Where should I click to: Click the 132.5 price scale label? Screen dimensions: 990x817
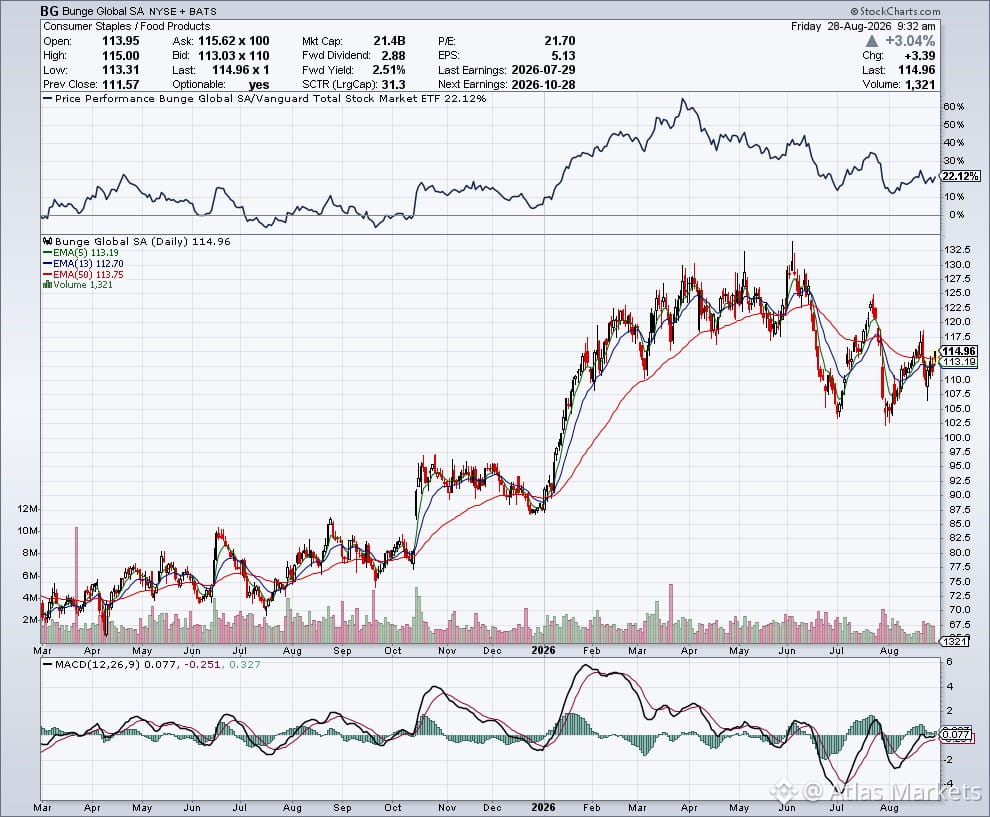tap(958, 249)
